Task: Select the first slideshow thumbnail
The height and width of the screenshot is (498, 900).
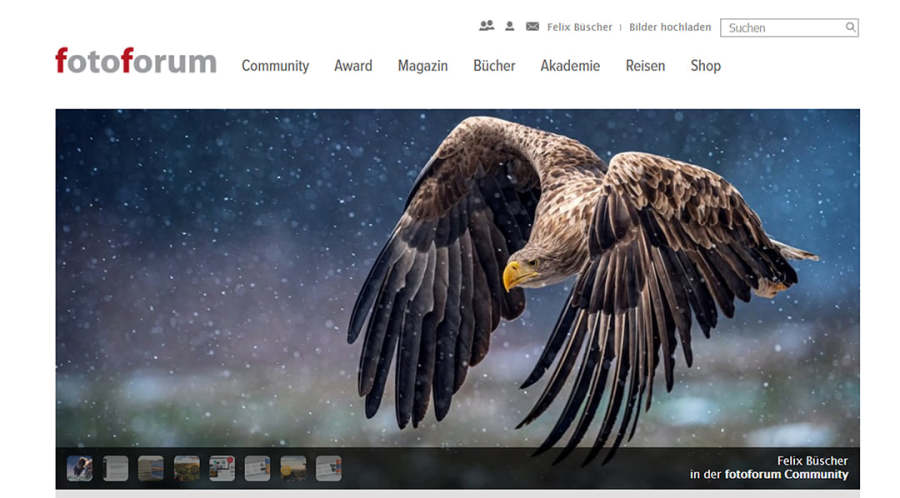Action: 79,468
